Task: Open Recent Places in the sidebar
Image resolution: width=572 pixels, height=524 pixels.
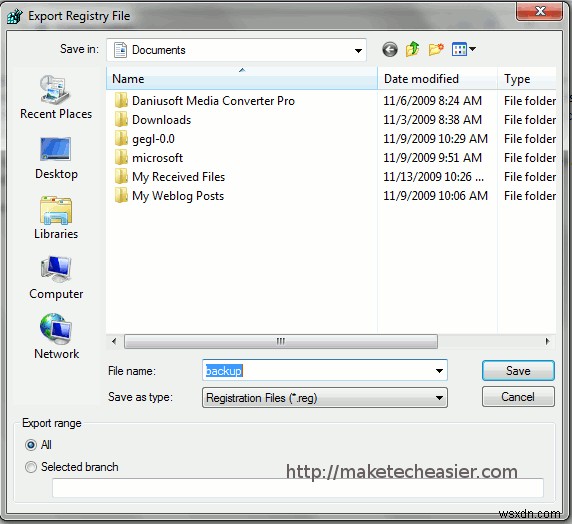Action: coord(56,97)
